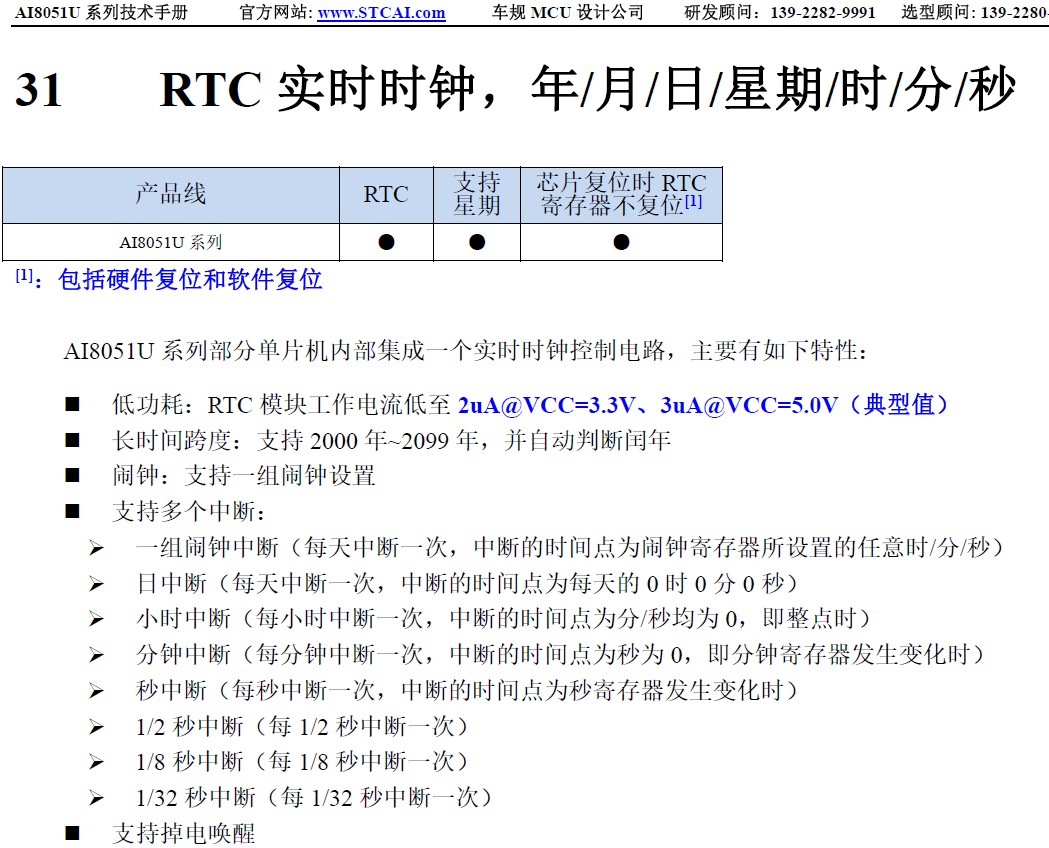Click the blue footnote [1] superscript in table header

click(x=693, y=200)
